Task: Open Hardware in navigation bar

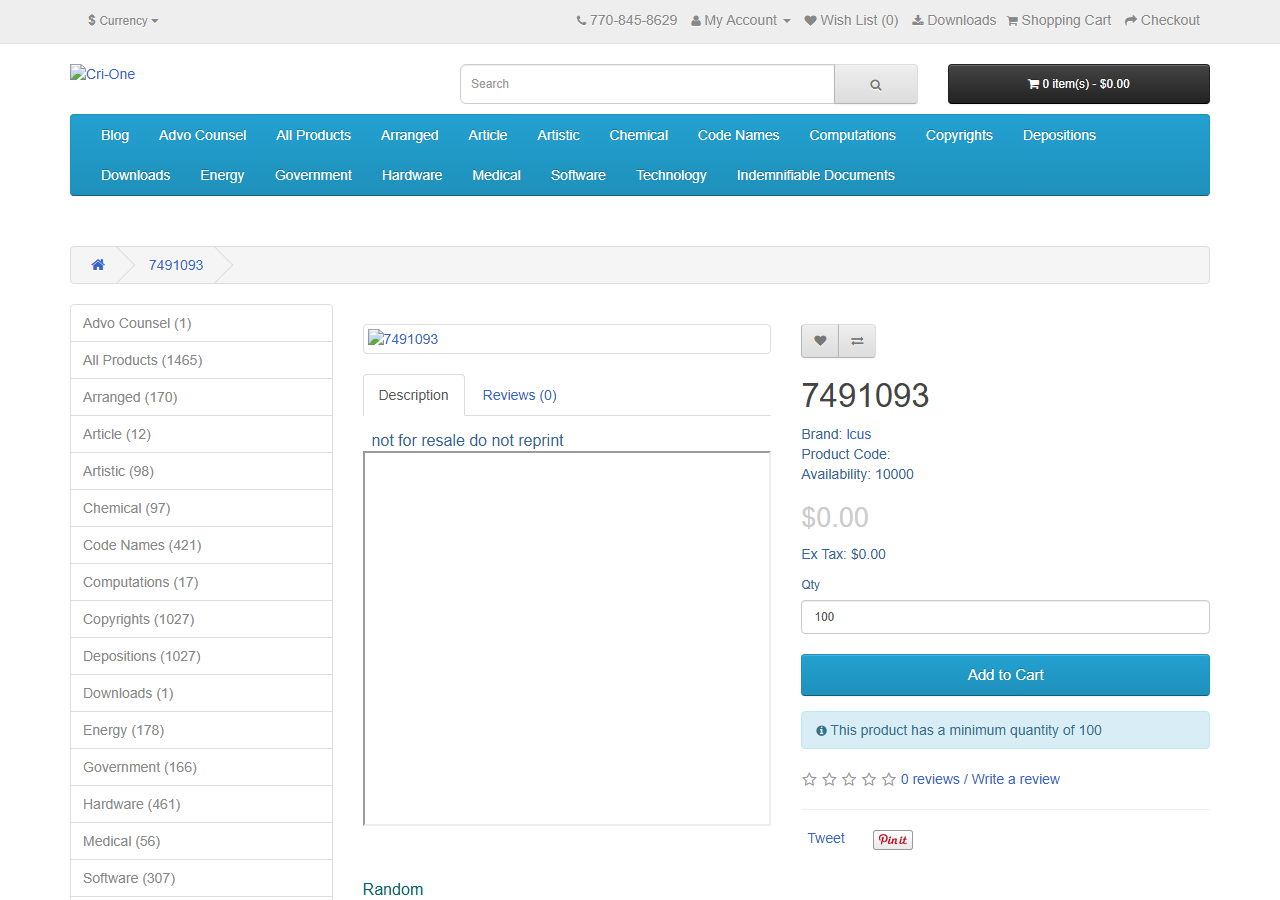Action: (412, 175)
